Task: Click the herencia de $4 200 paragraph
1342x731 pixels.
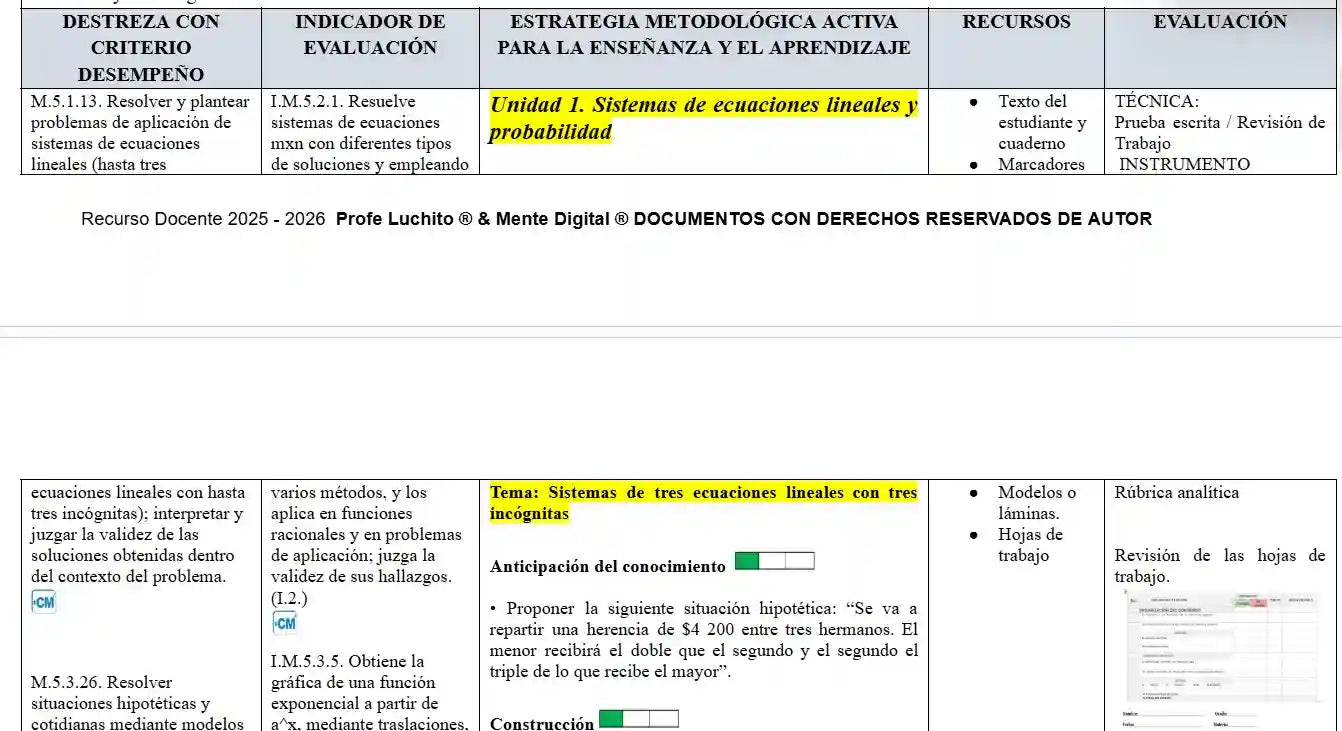Action: tap(703, 640)
